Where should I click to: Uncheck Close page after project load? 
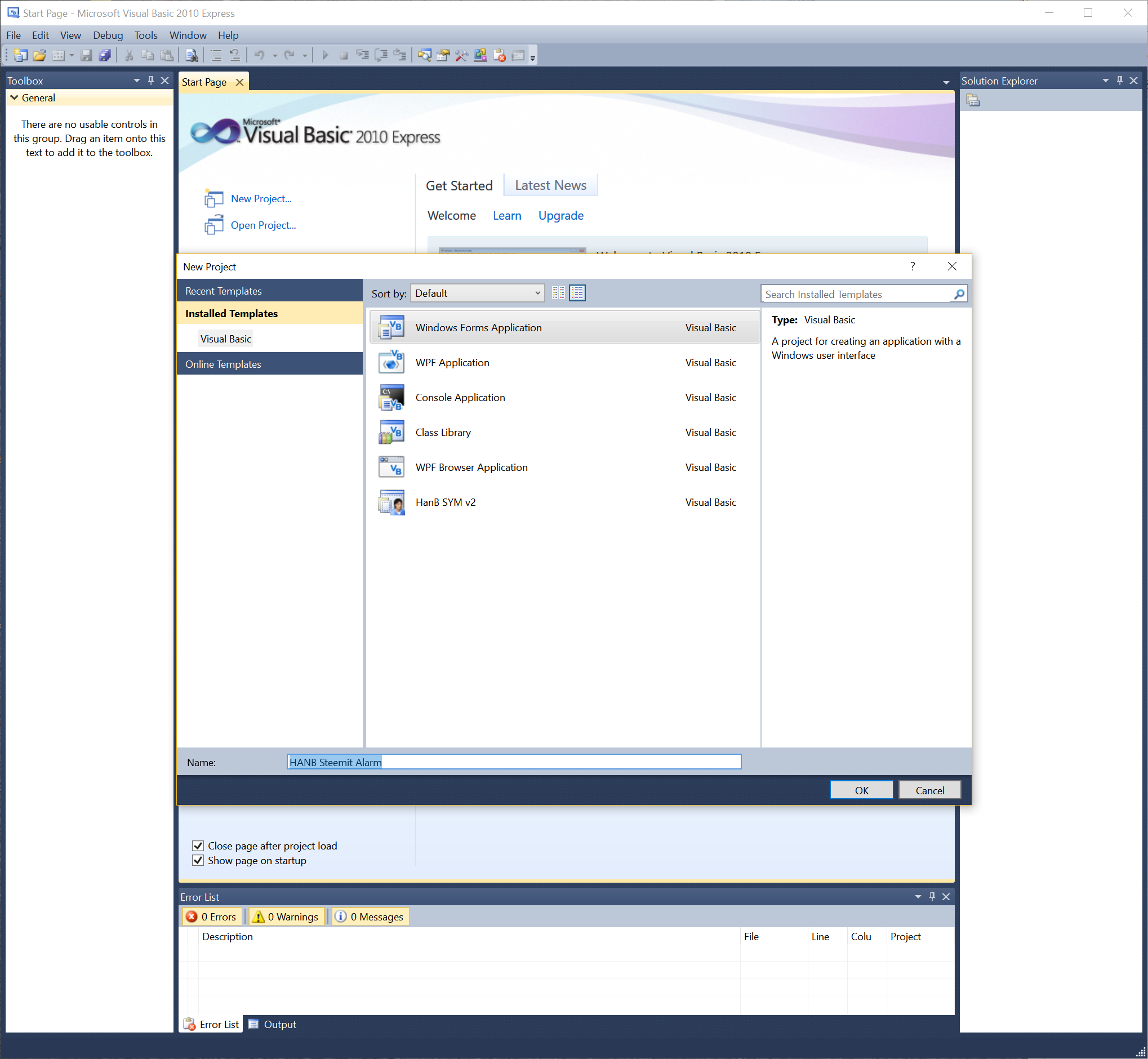pos(198,846)
